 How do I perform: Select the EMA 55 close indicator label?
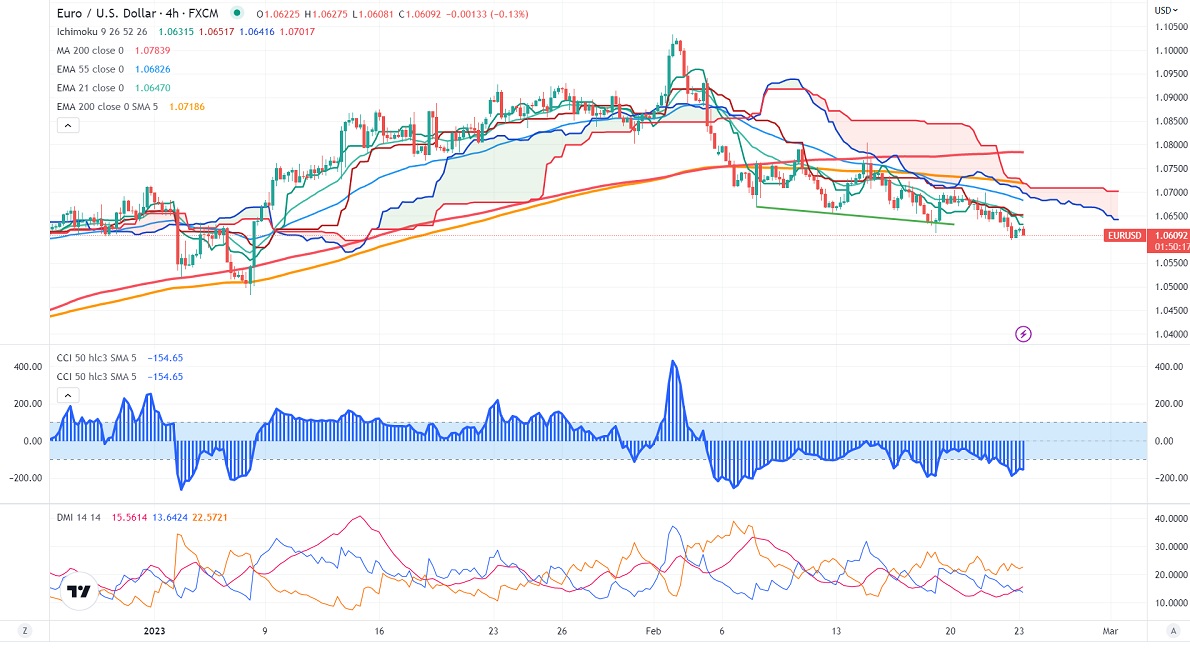tap(90, 69)
